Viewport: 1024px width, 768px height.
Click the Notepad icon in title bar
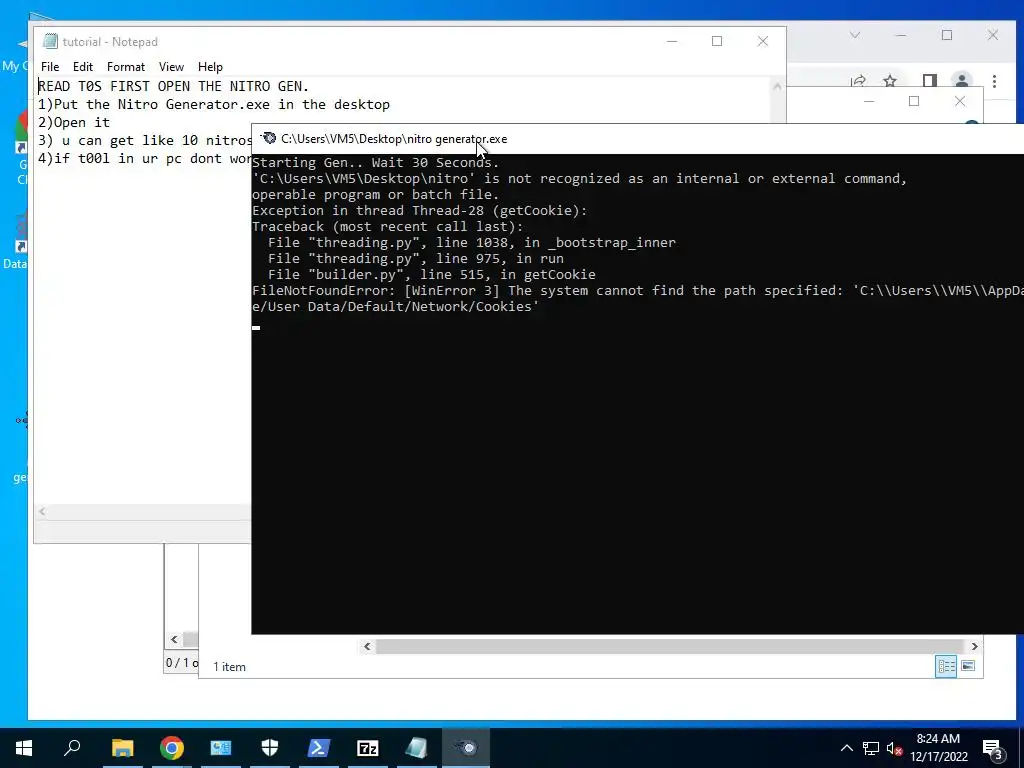click(50, 41)
